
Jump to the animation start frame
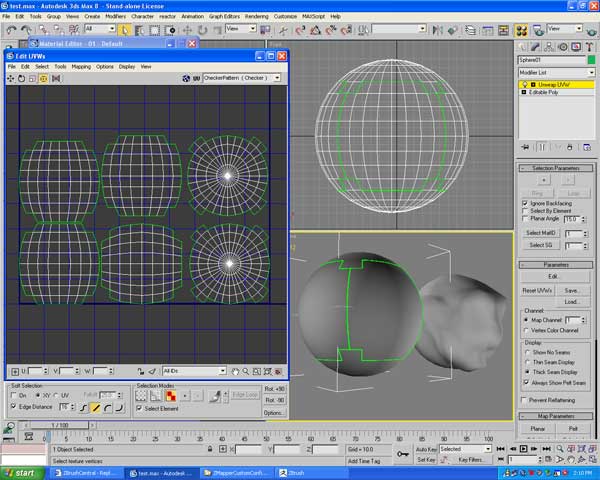click(501, 449)
